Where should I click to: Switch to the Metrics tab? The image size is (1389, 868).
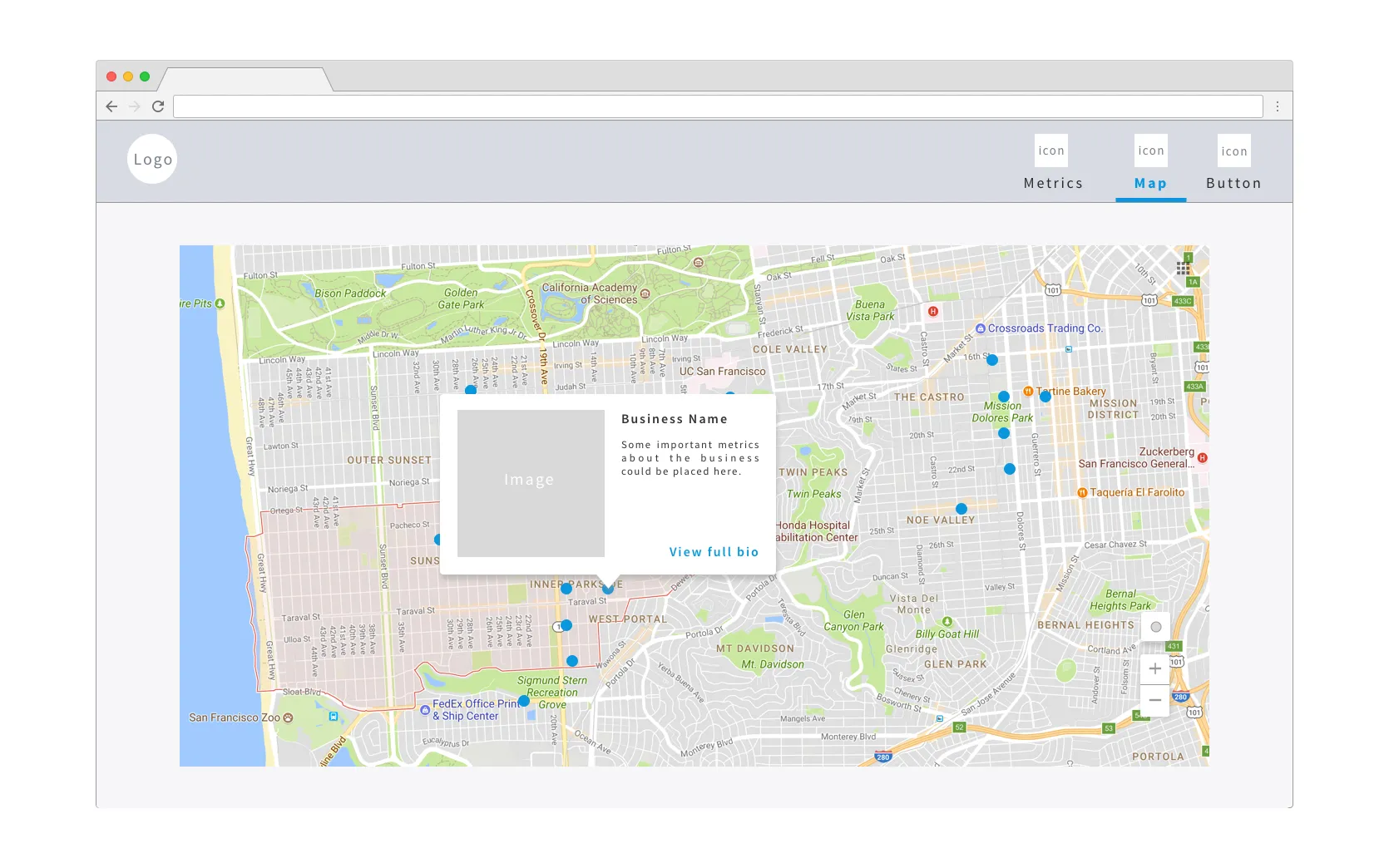tap(1053, 183)
